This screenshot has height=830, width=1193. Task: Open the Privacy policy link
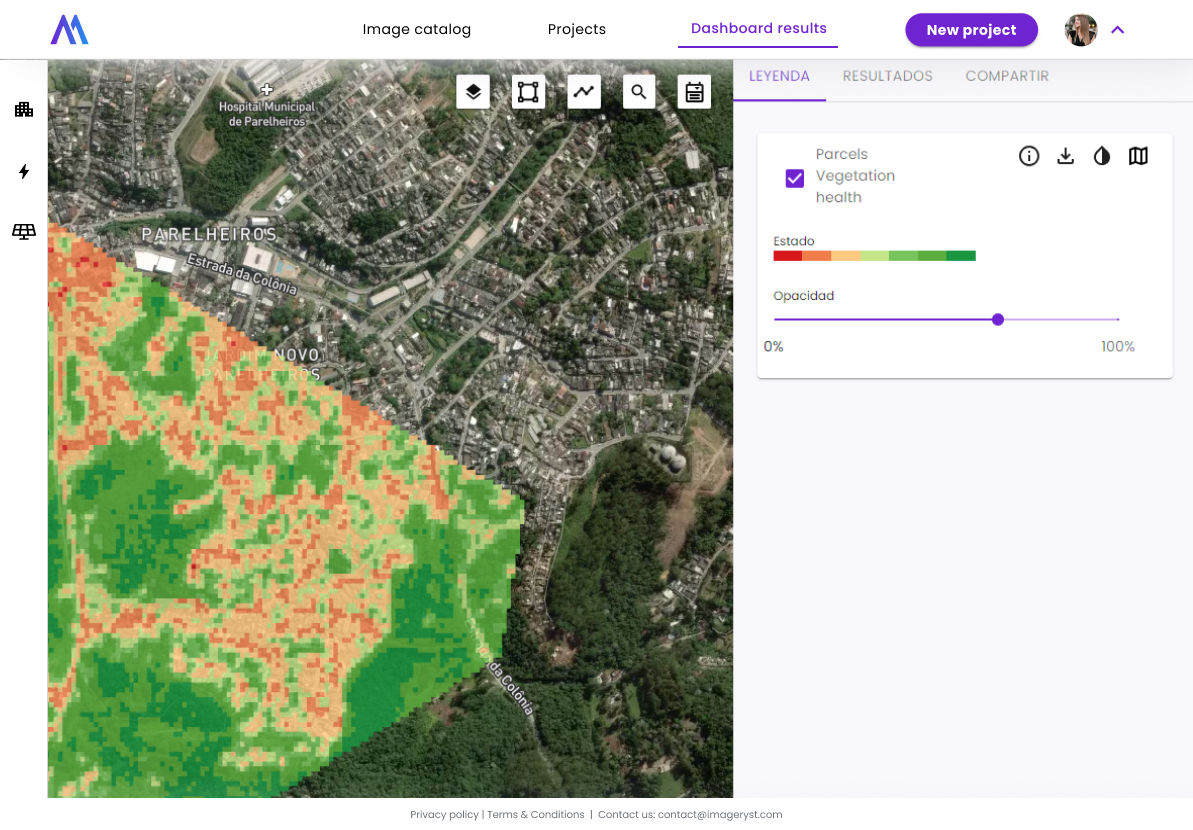click(x=444, y=815)
